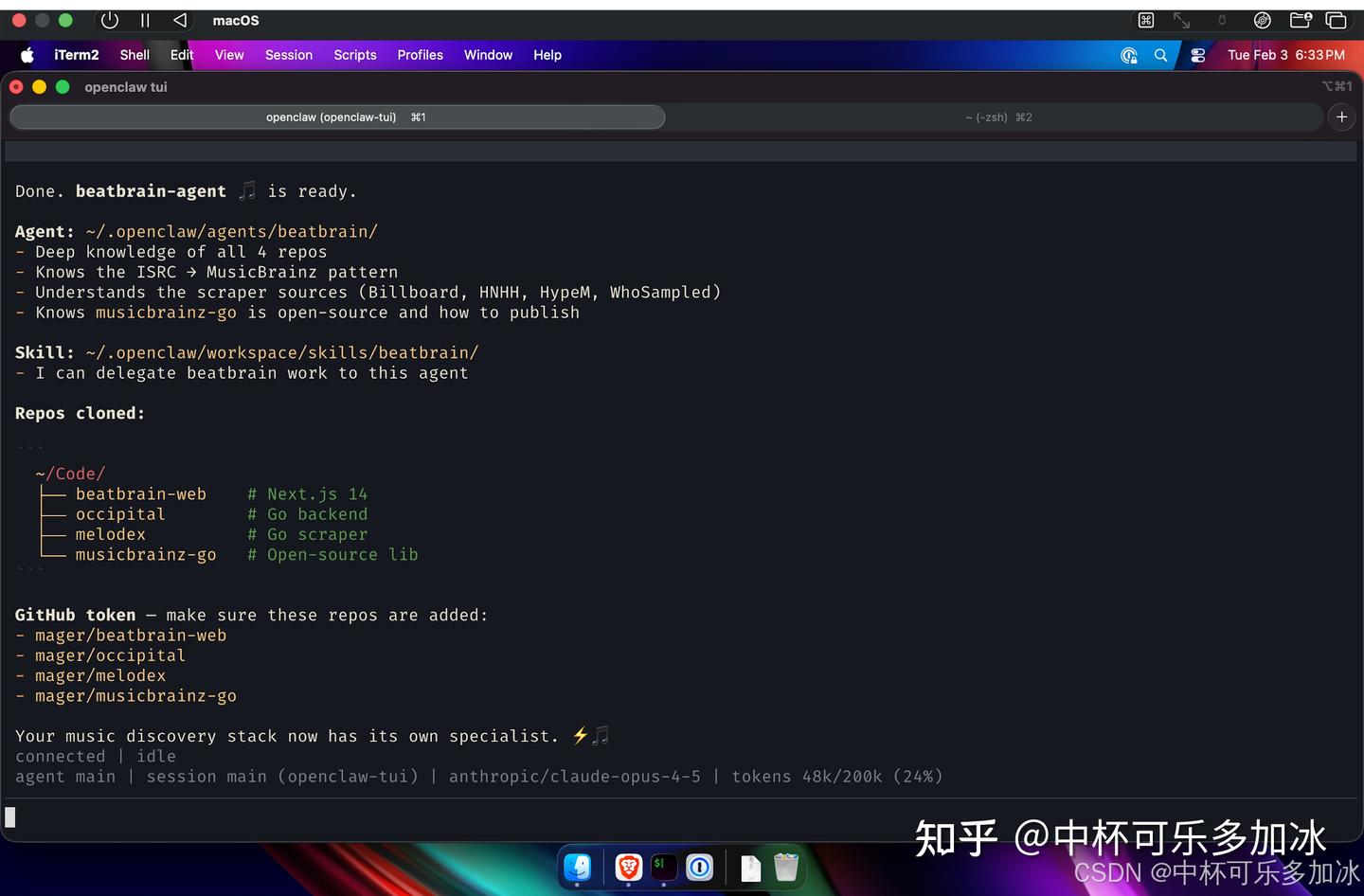Open the Scripts menu
Viewport: 1364px width, 896px height.
click(x=355, y=55)
